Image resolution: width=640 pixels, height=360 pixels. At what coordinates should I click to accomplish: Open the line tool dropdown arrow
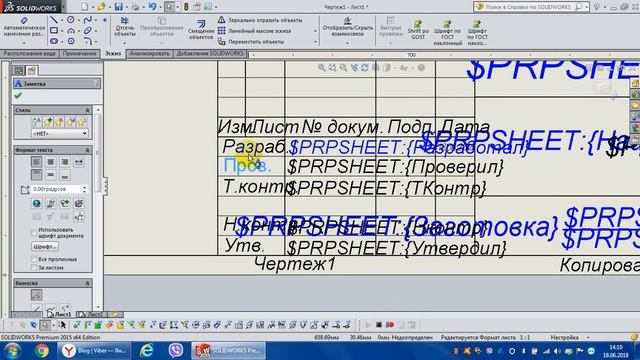61,20
